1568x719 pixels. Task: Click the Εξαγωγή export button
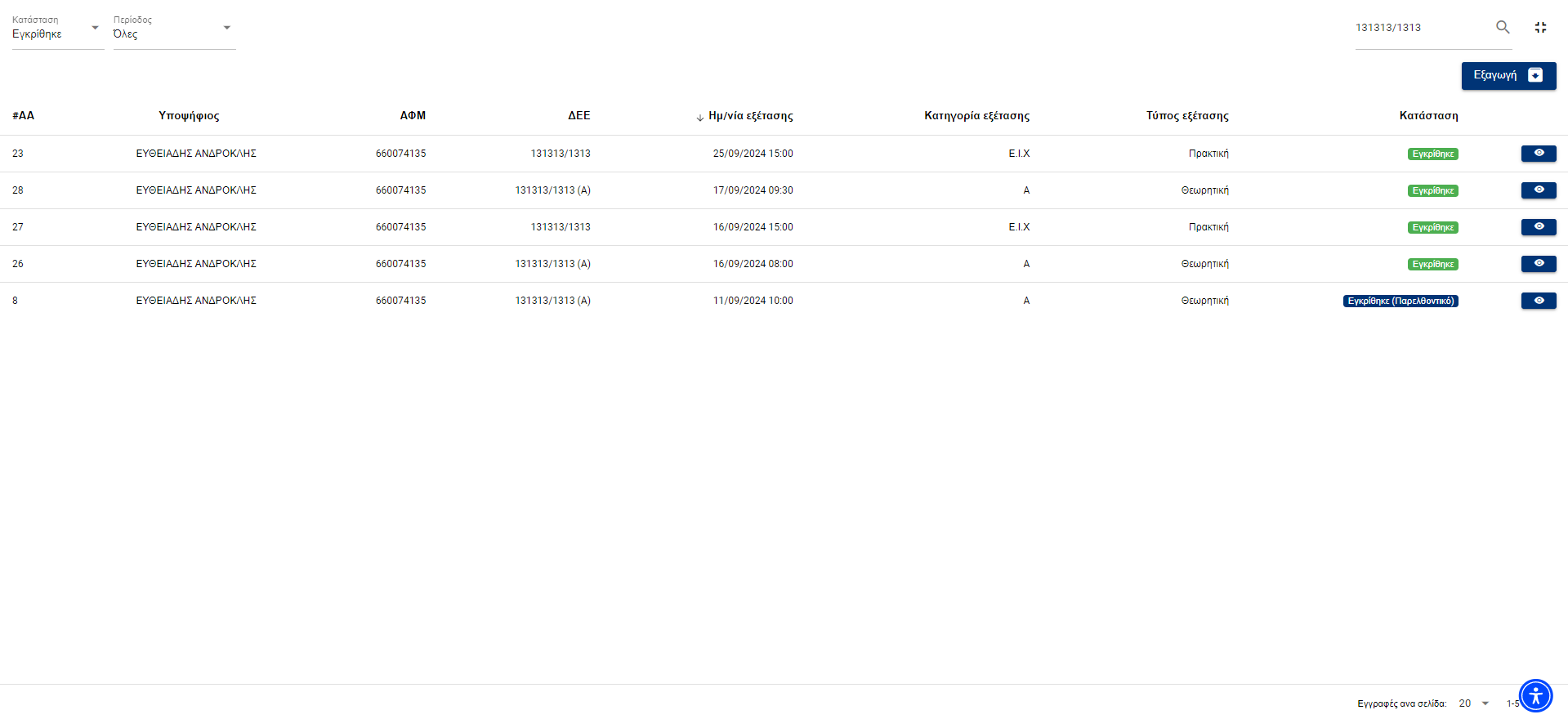(x=1508, y=75)
